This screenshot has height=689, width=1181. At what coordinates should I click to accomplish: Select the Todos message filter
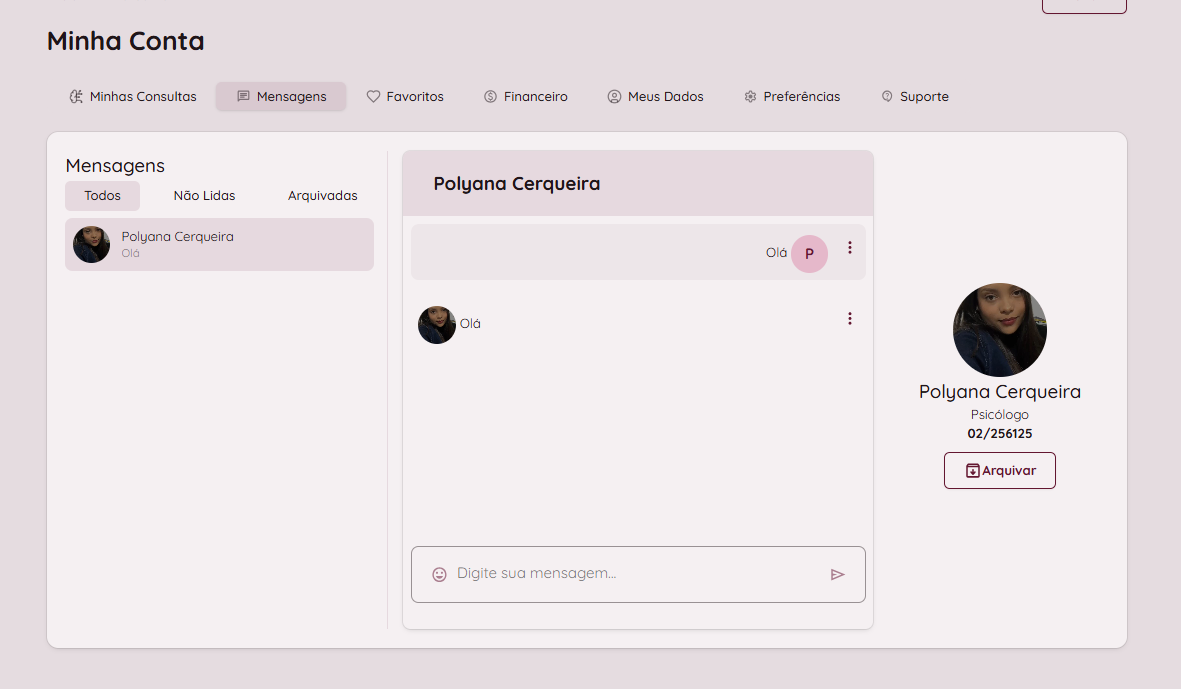point(102,196)
